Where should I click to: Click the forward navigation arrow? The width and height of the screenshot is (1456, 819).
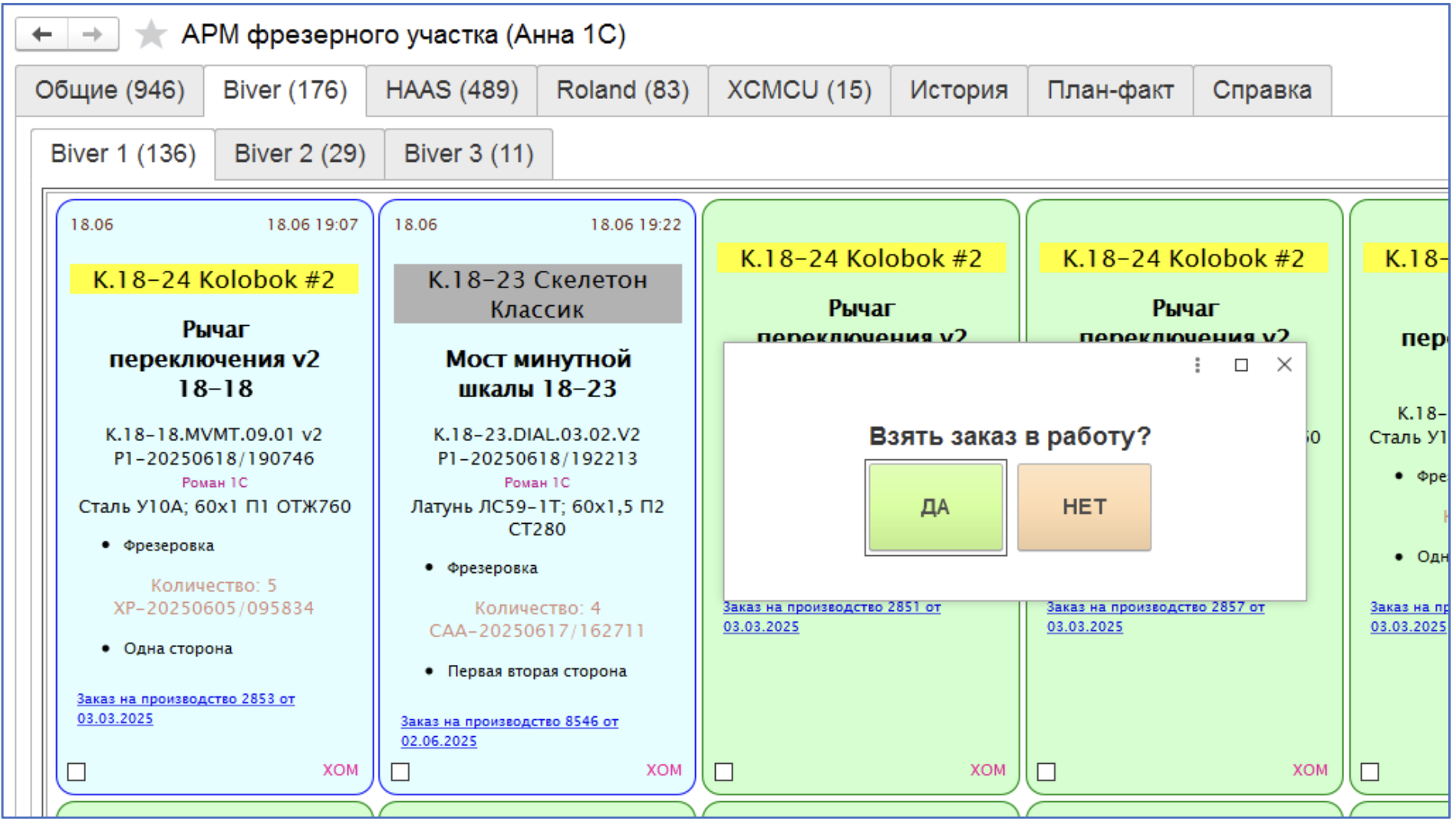click(x=92, y=34)
